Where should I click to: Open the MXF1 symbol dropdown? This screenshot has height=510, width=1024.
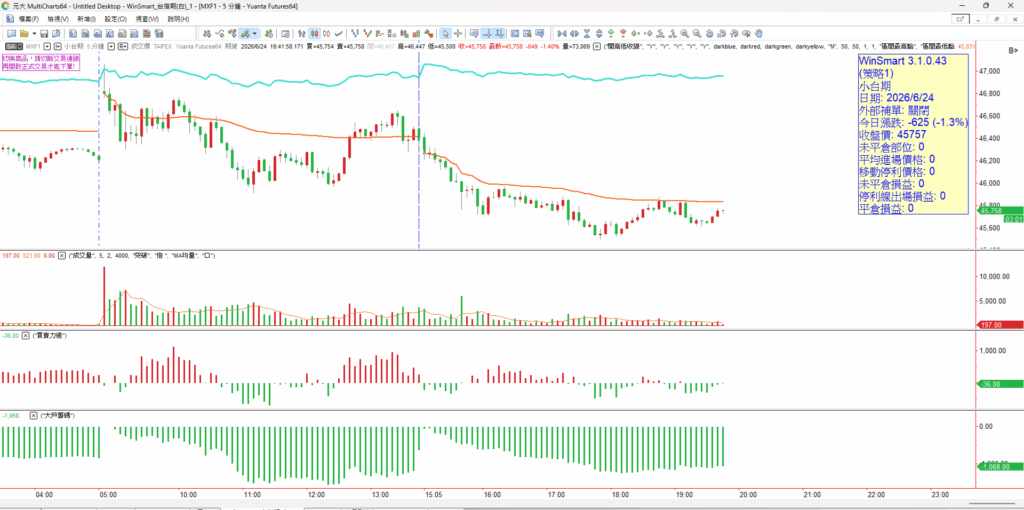pyautogui.click(x=48, y=46)
